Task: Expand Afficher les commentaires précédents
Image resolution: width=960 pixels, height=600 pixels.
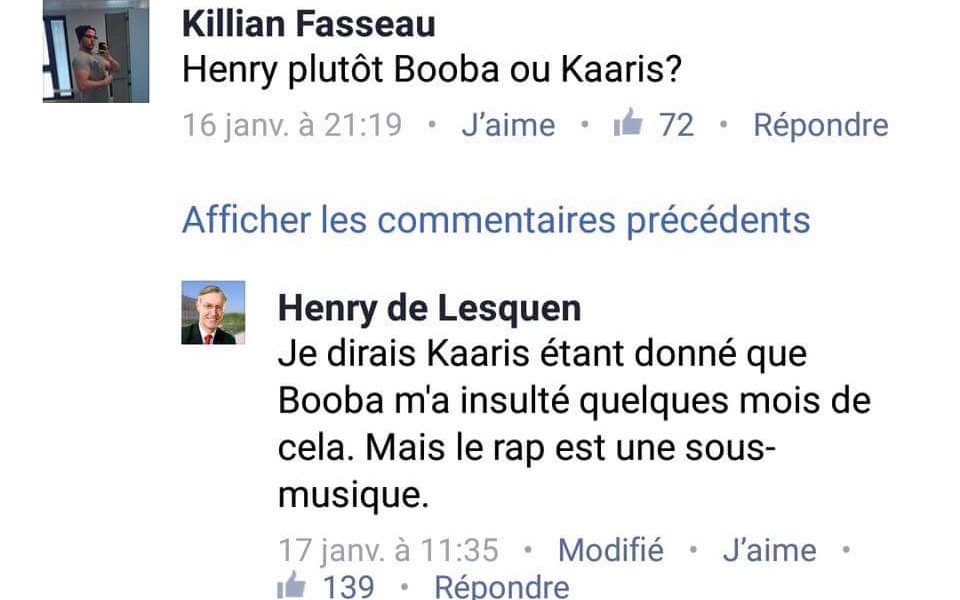Action: (496, 219)
